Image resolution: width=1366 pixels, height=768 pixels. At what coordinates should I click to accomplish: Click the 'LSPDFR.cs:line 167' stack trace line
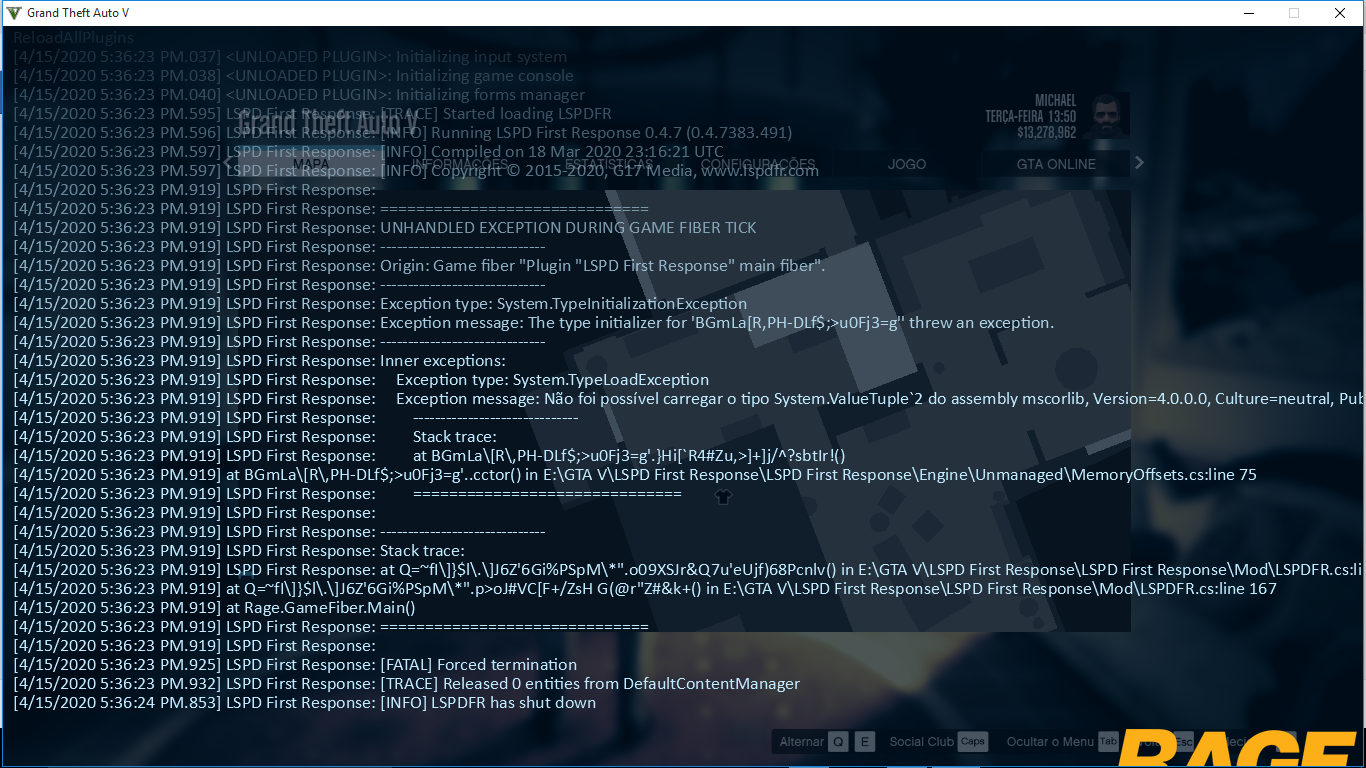point(645,589)
